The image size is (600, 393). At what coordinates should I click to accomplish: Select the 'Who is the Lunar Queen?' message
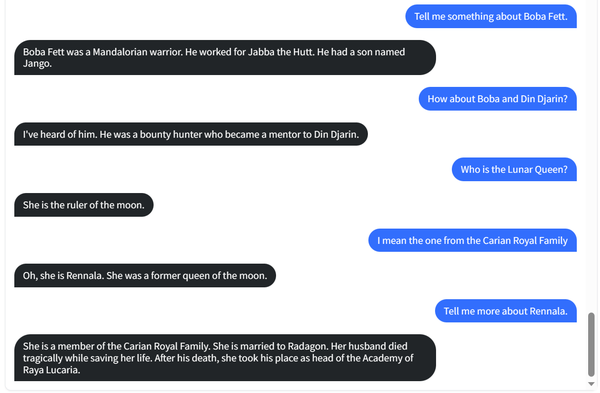(514, 170)
